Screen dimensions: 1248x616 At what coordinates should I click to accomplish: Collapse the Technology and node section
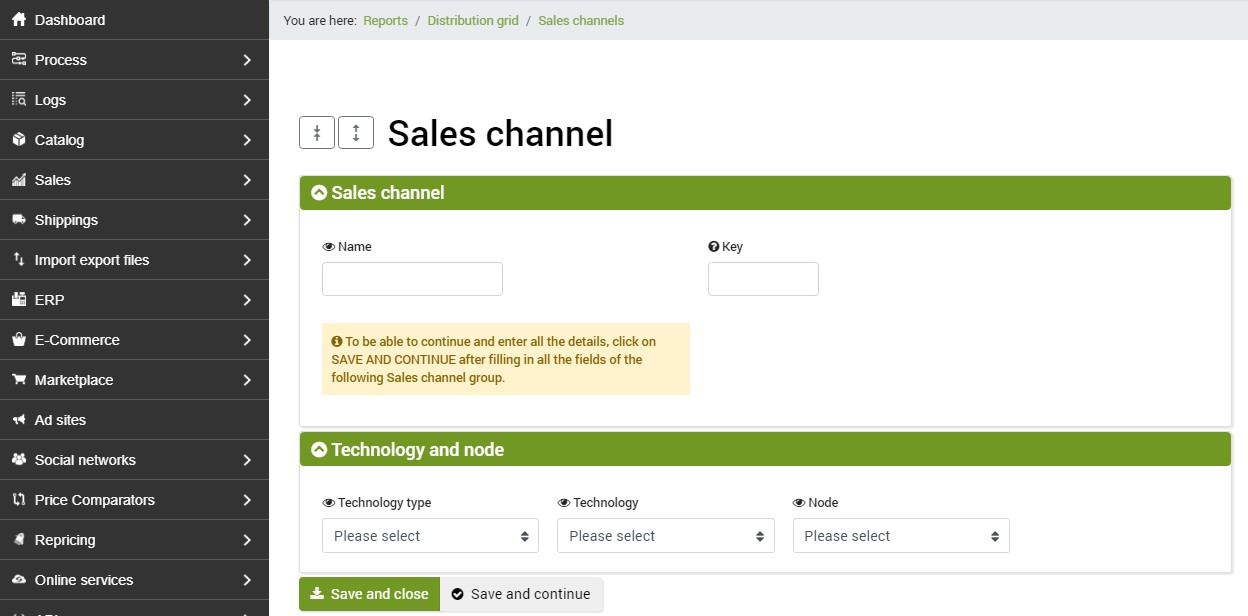[765, 450]
